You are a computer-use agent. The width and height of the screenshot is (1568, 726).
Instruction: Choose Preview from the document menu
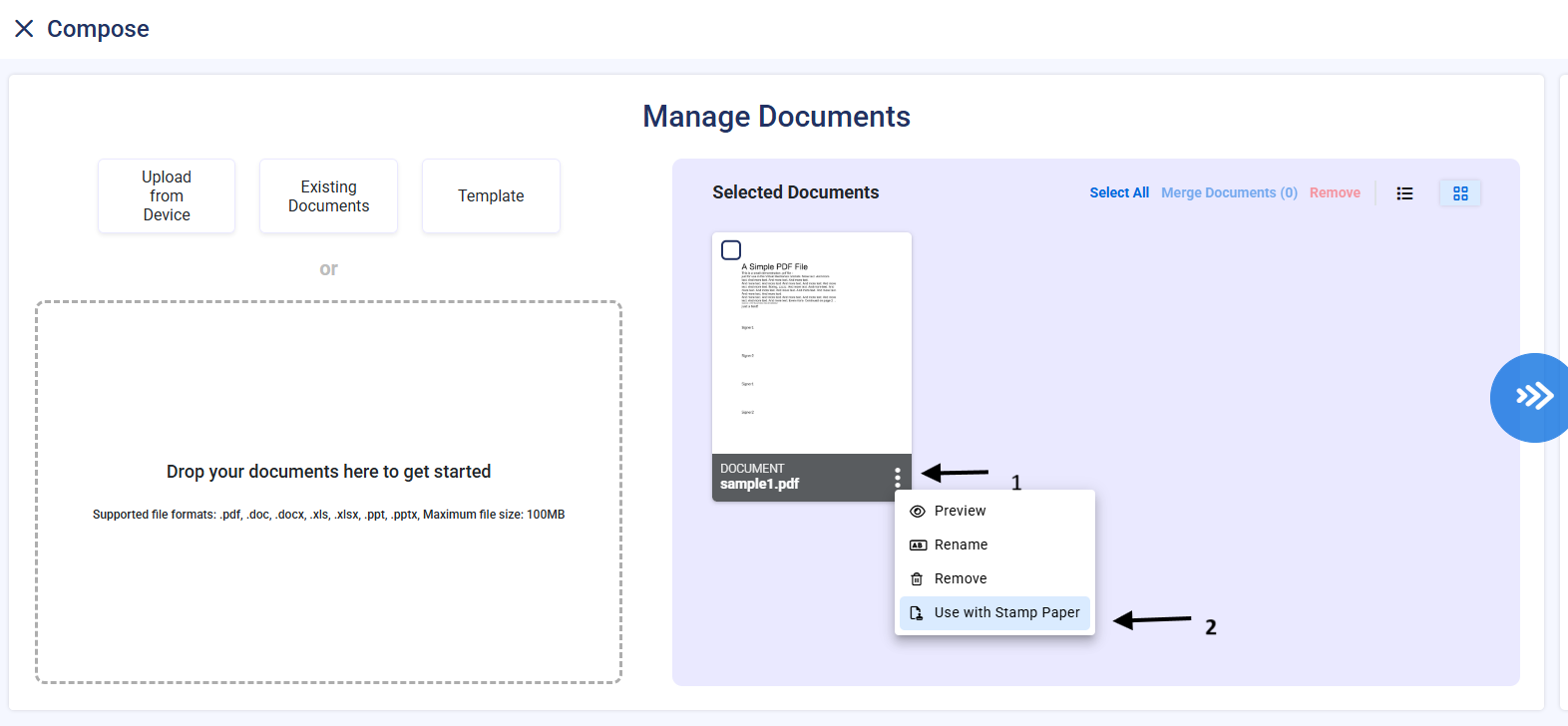click(960, 511)
